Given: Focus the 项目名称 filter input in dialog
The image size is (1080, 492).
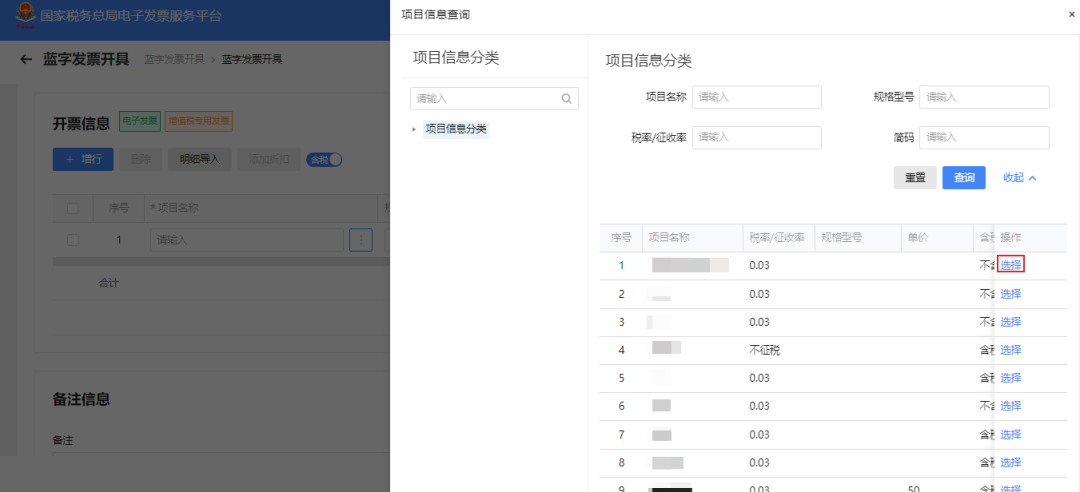Looking at the screenshot, I should click(757, 97).
